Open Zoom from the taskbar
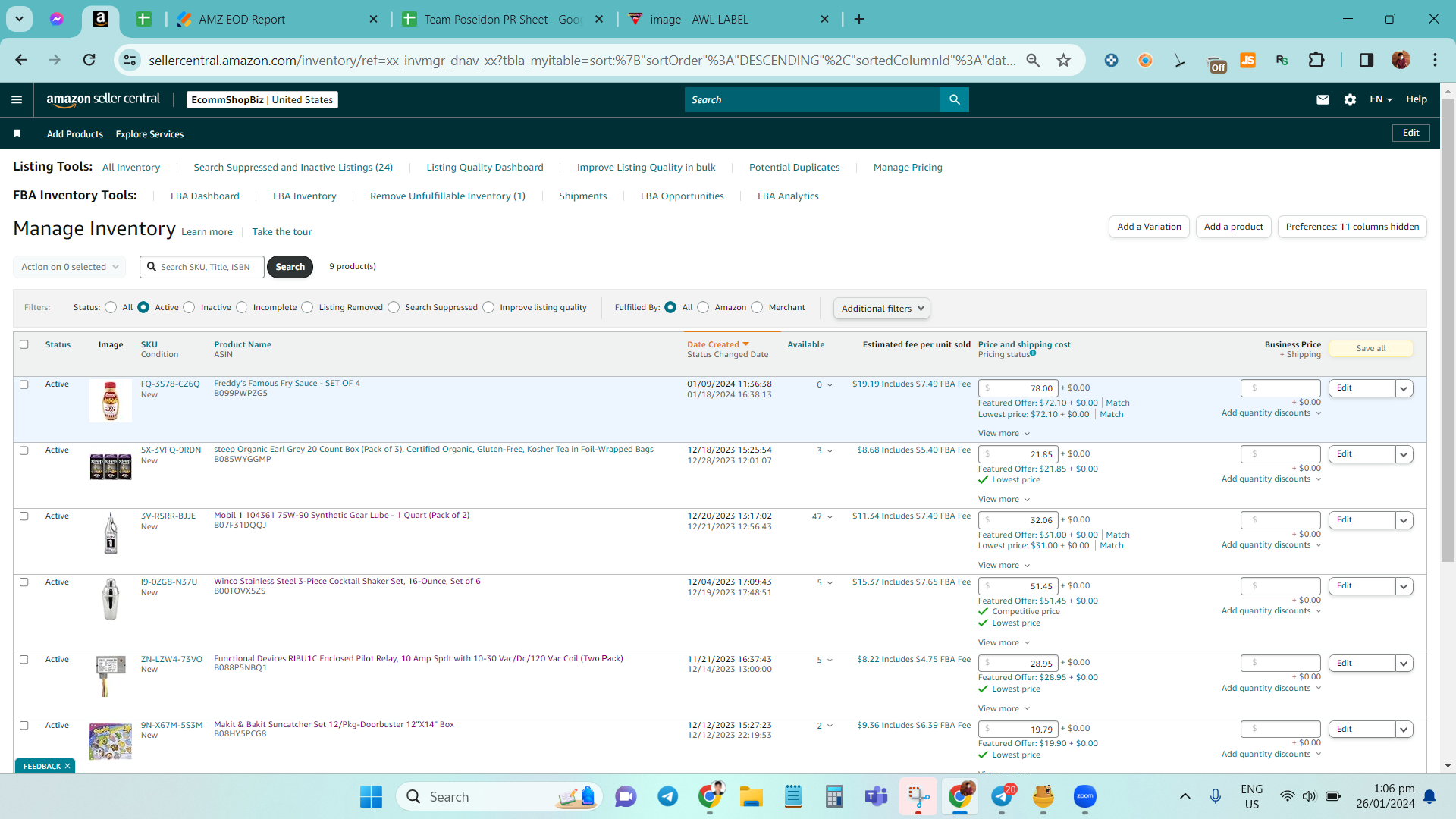The image size is (1456, 819). (1085, 796)
